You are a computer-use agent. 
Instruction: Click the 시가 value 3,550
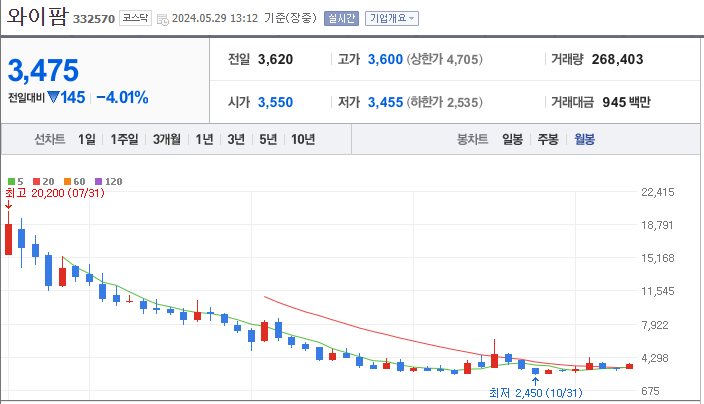click(x=275, y=102)
